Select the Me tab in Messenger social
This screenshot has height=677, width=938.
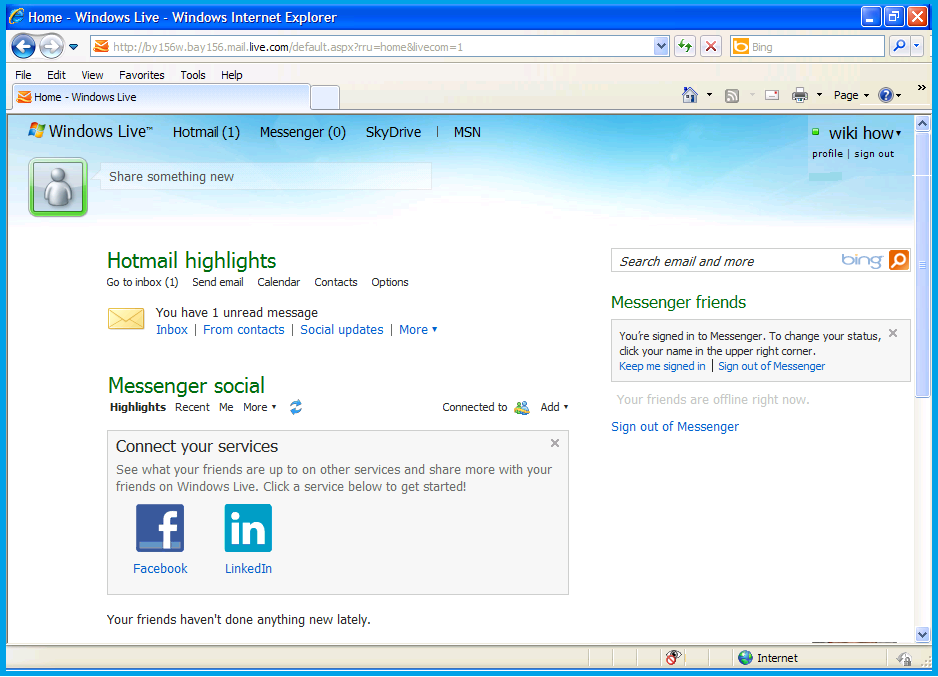(226, 407)
